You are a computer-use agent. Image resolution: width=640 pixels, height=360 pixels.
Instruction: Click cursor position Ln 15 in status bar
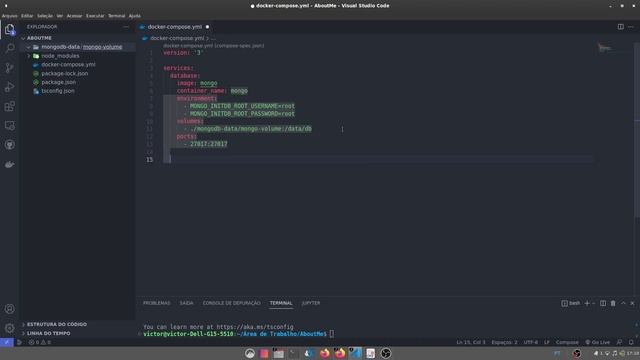pyautogui.click(x=471, y=342)
